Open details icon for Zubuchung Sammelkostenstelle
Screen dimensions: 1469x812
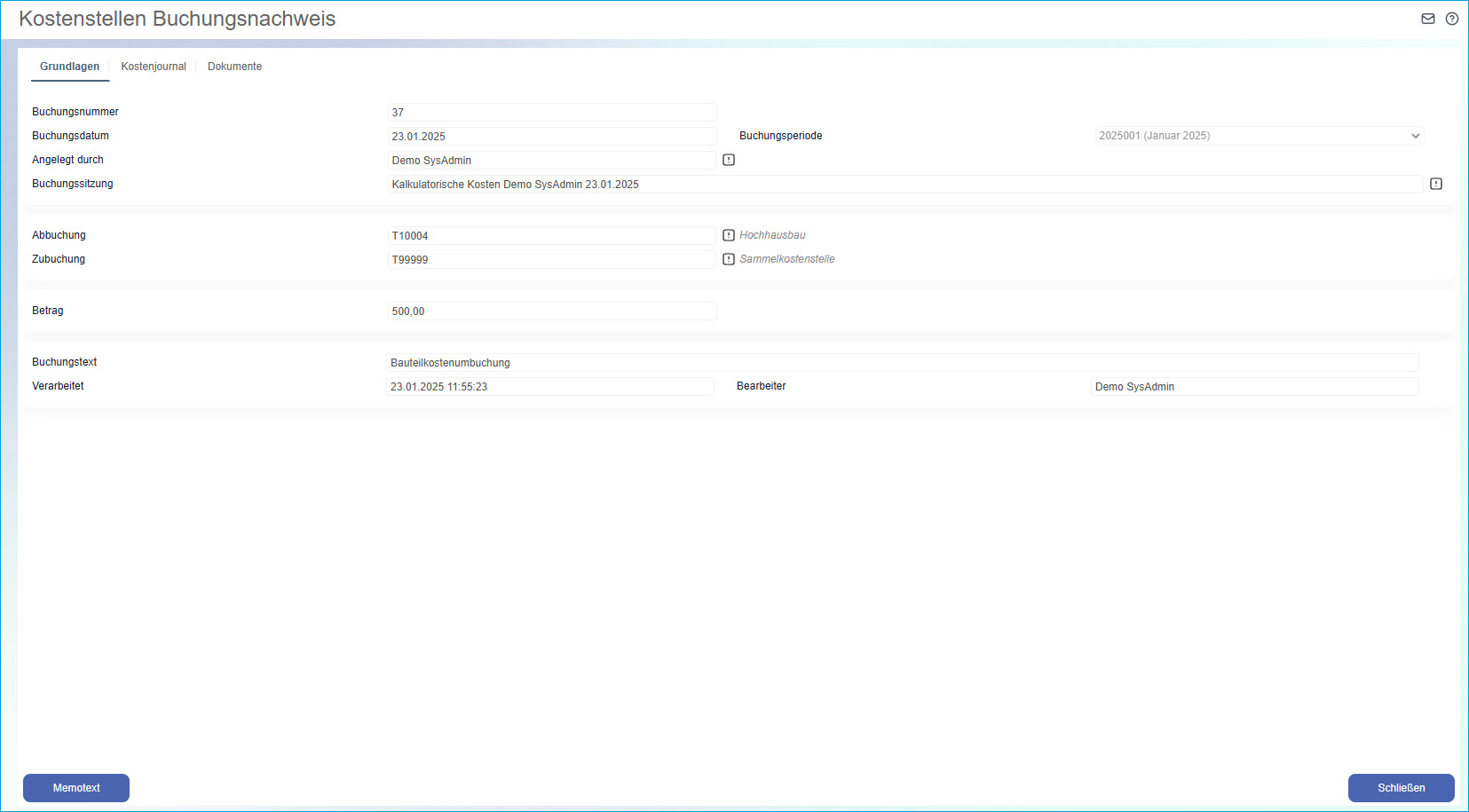[729, 259]
